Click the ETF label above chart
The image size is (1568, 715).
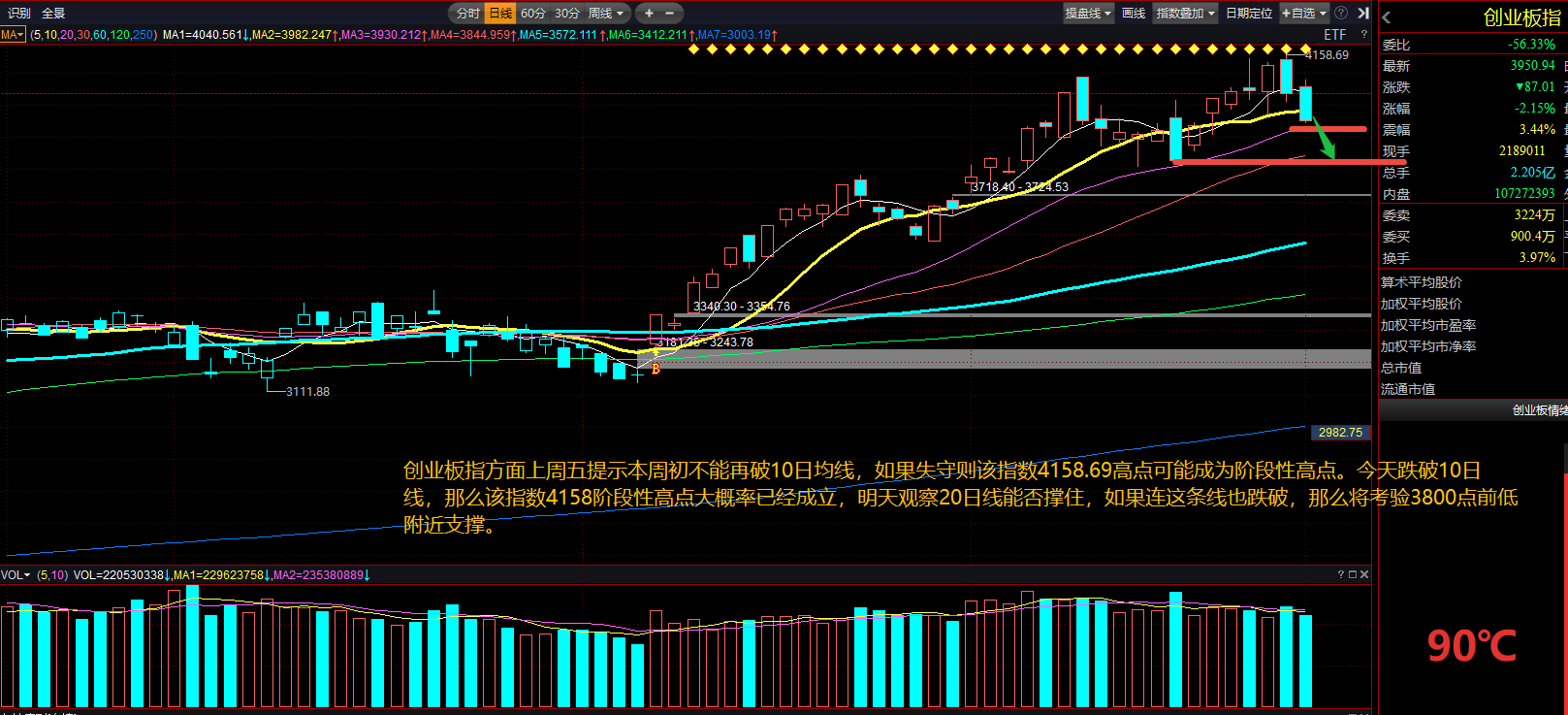point(1335,35)
